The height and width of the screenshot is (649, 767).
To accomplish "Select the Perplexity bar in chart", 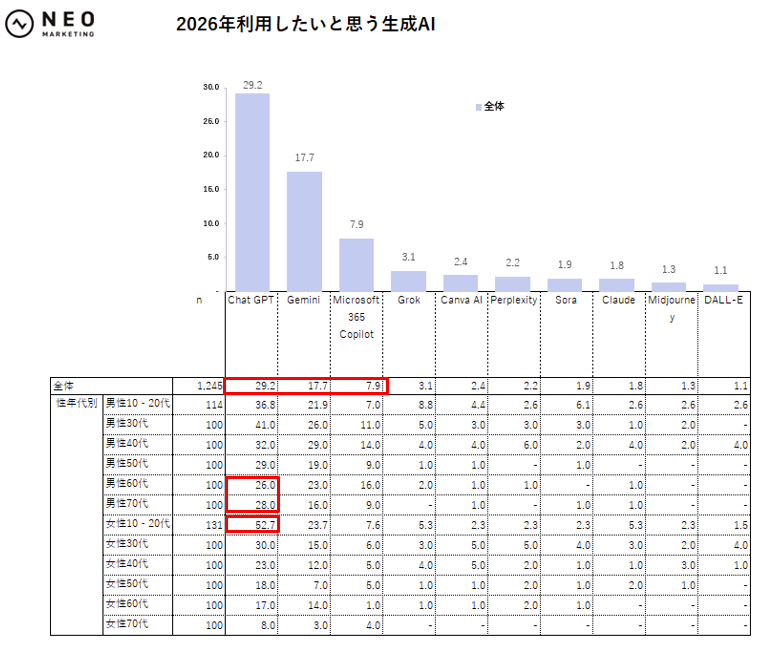I will [x=513, y=284].
